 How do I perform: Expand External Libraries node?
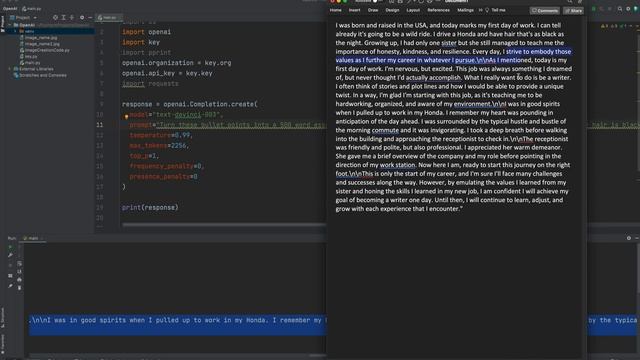(10, 69)
